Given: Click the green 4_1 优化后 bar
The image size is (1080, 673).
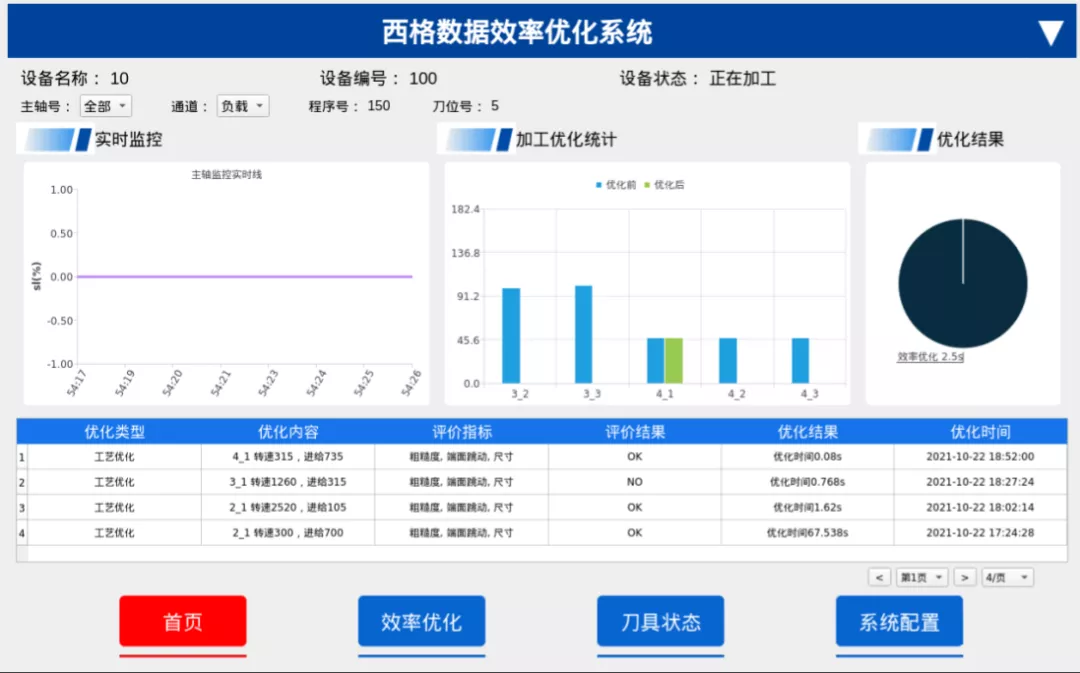Looking at the screenshot, I should pos(674,360).
